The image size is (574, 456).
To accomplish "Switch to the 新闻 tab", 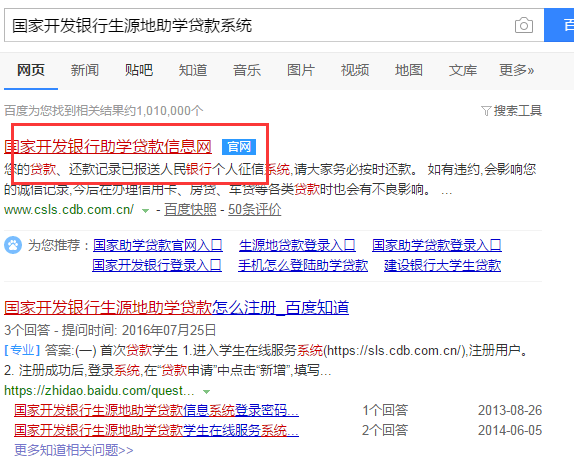I will pos(85,70).
